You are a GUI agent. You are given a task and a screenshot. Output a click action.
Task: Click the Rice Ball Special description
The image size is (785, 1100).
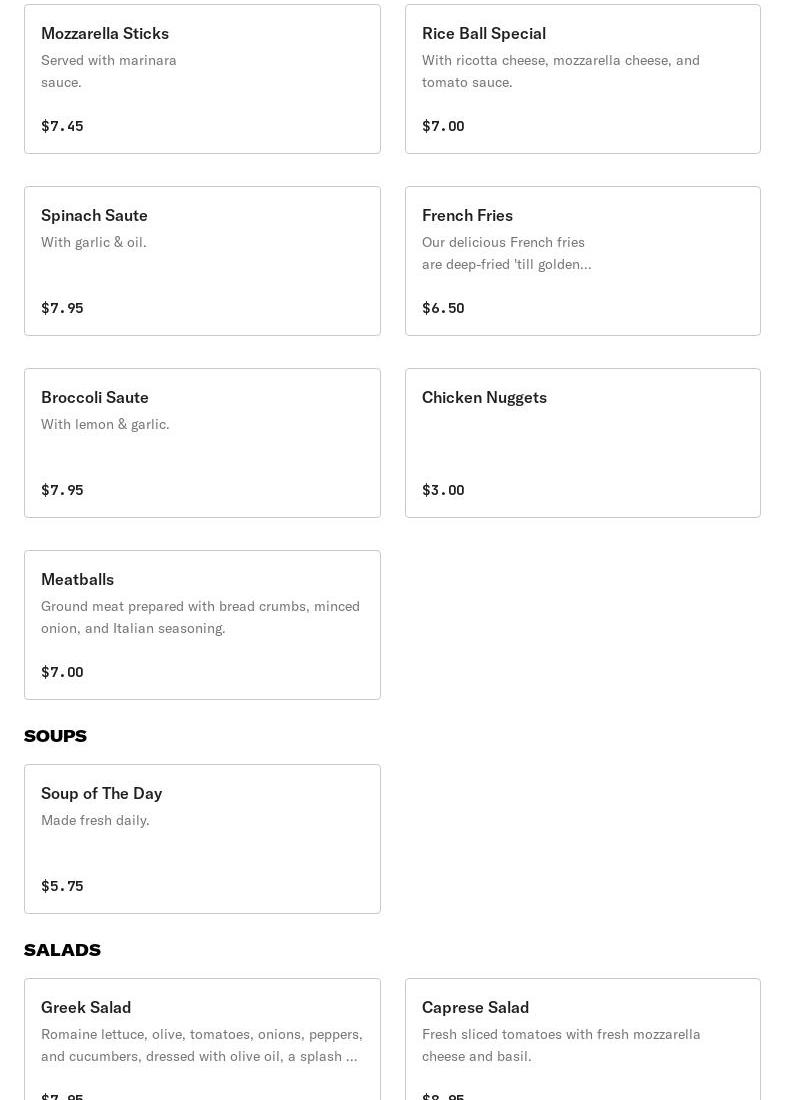560,71
